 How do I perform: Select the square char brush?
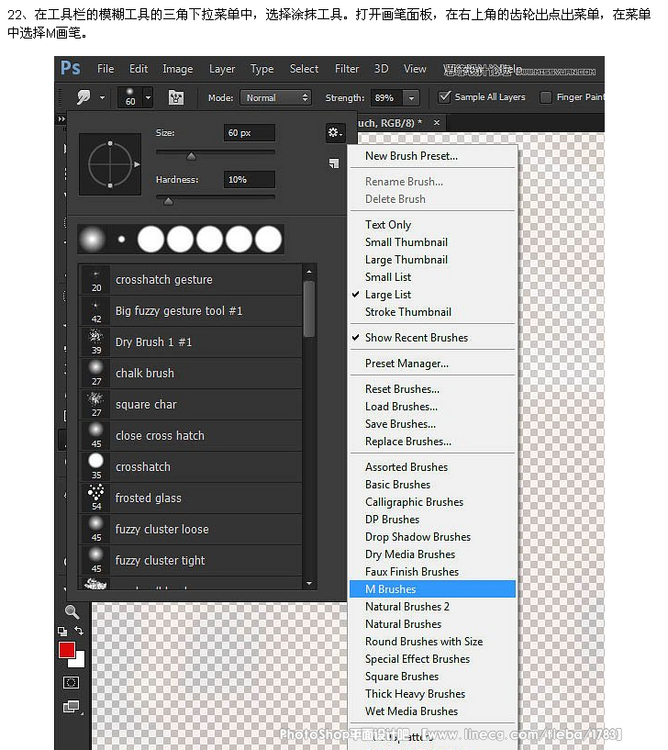click(x=190, y=404)
